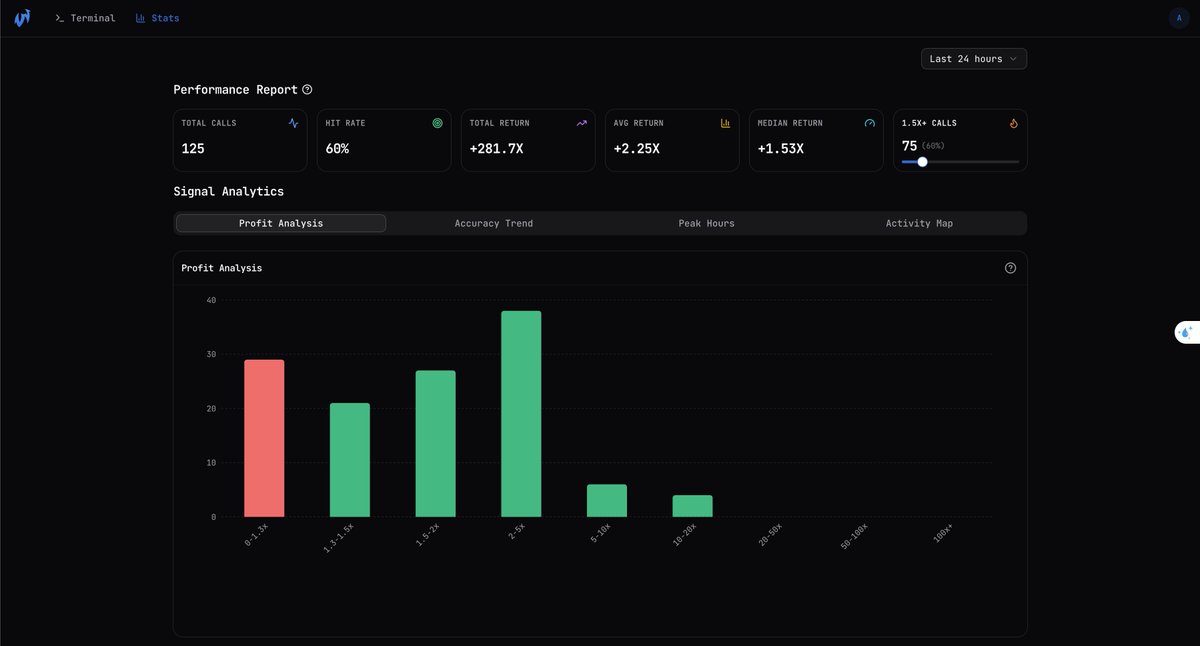Click the Performance Report heading text
The width and height of the screenshot is (1200, 646).
(x=235, y=90)
